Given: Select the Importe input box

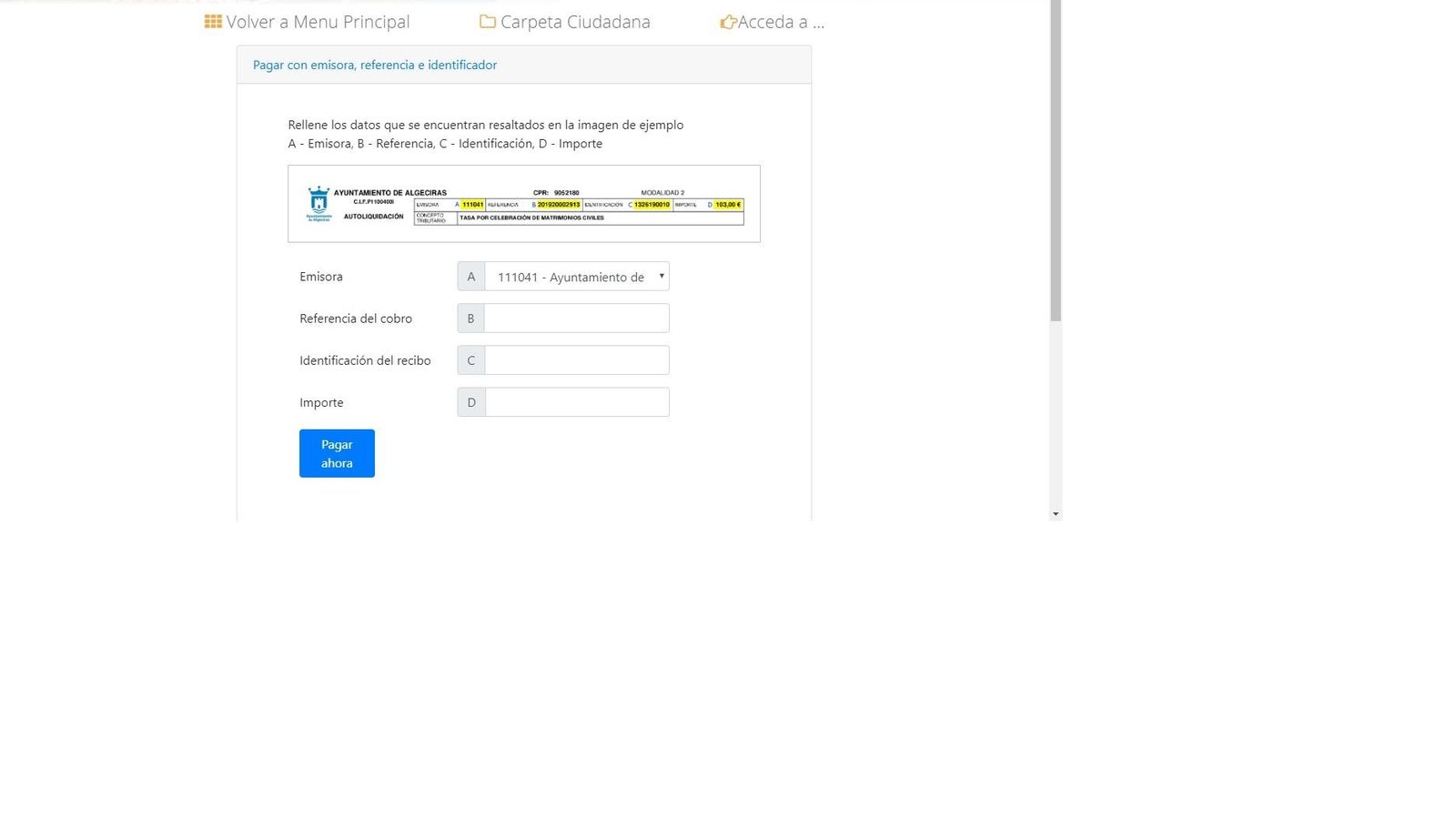Looking at the screenshot, I should click(x=577, y=402).
